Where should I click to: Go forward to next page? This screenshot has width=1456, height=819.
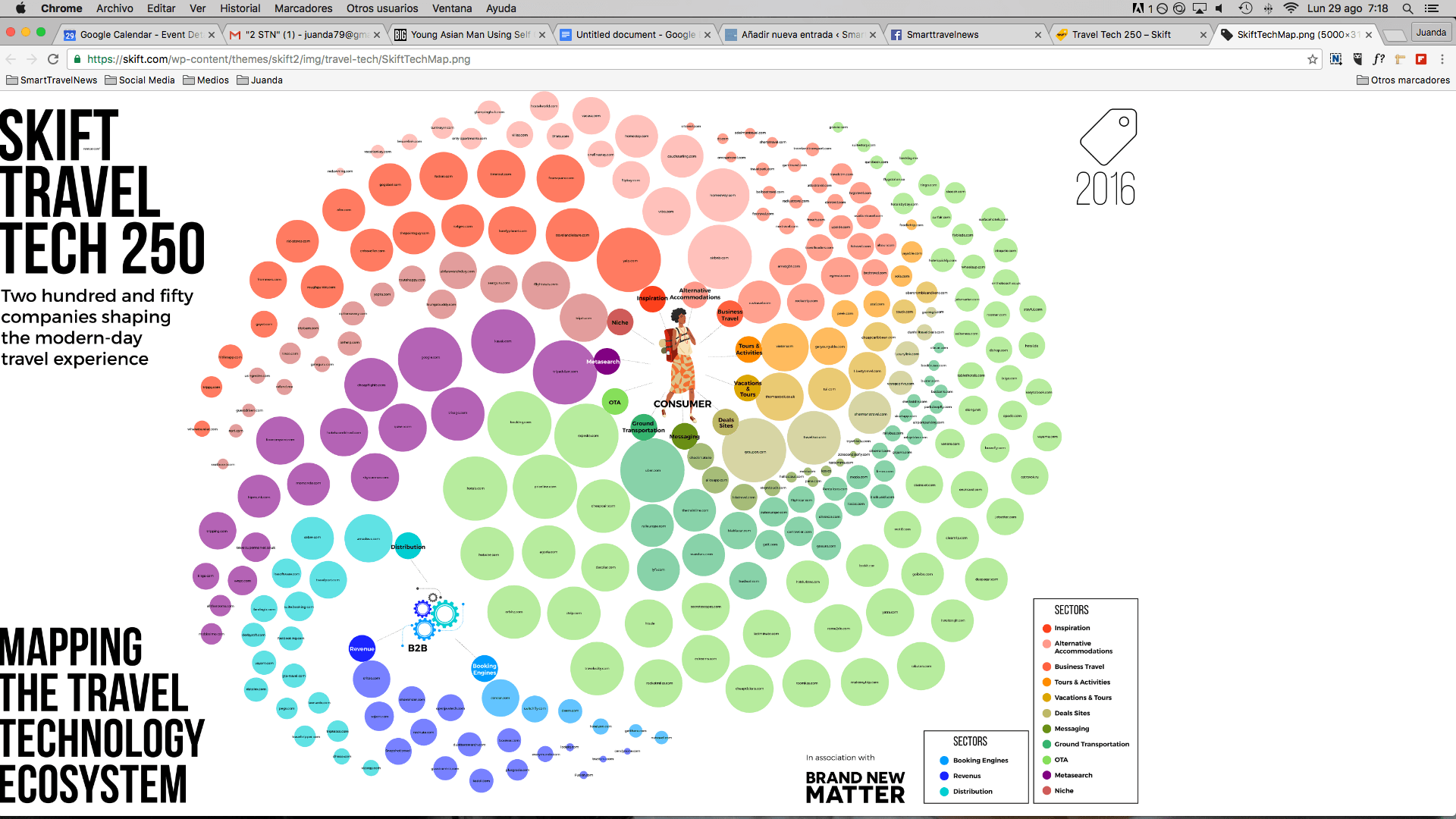32,59
